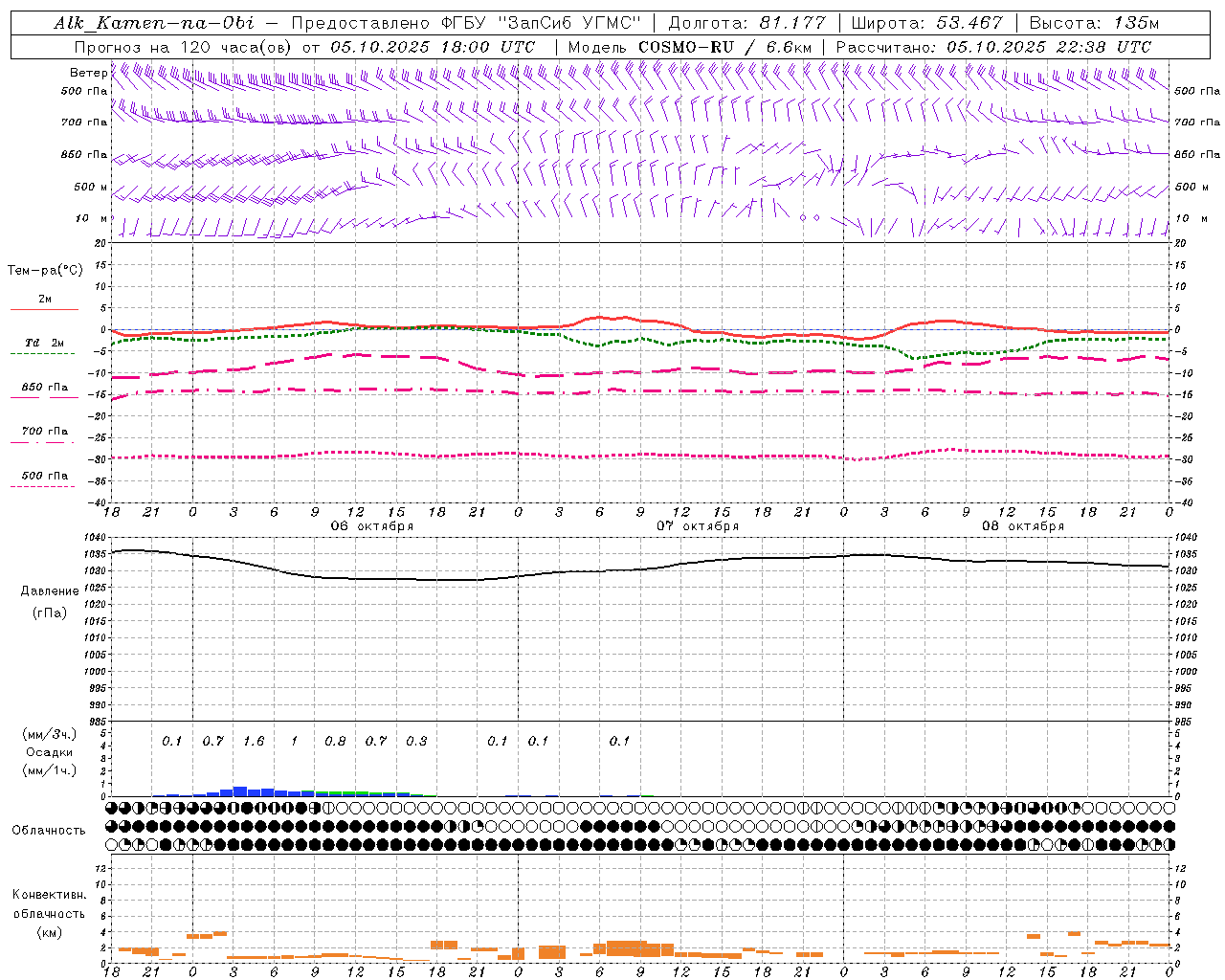
Task: Click the 08 октября date label
Action: (1023, 526)
